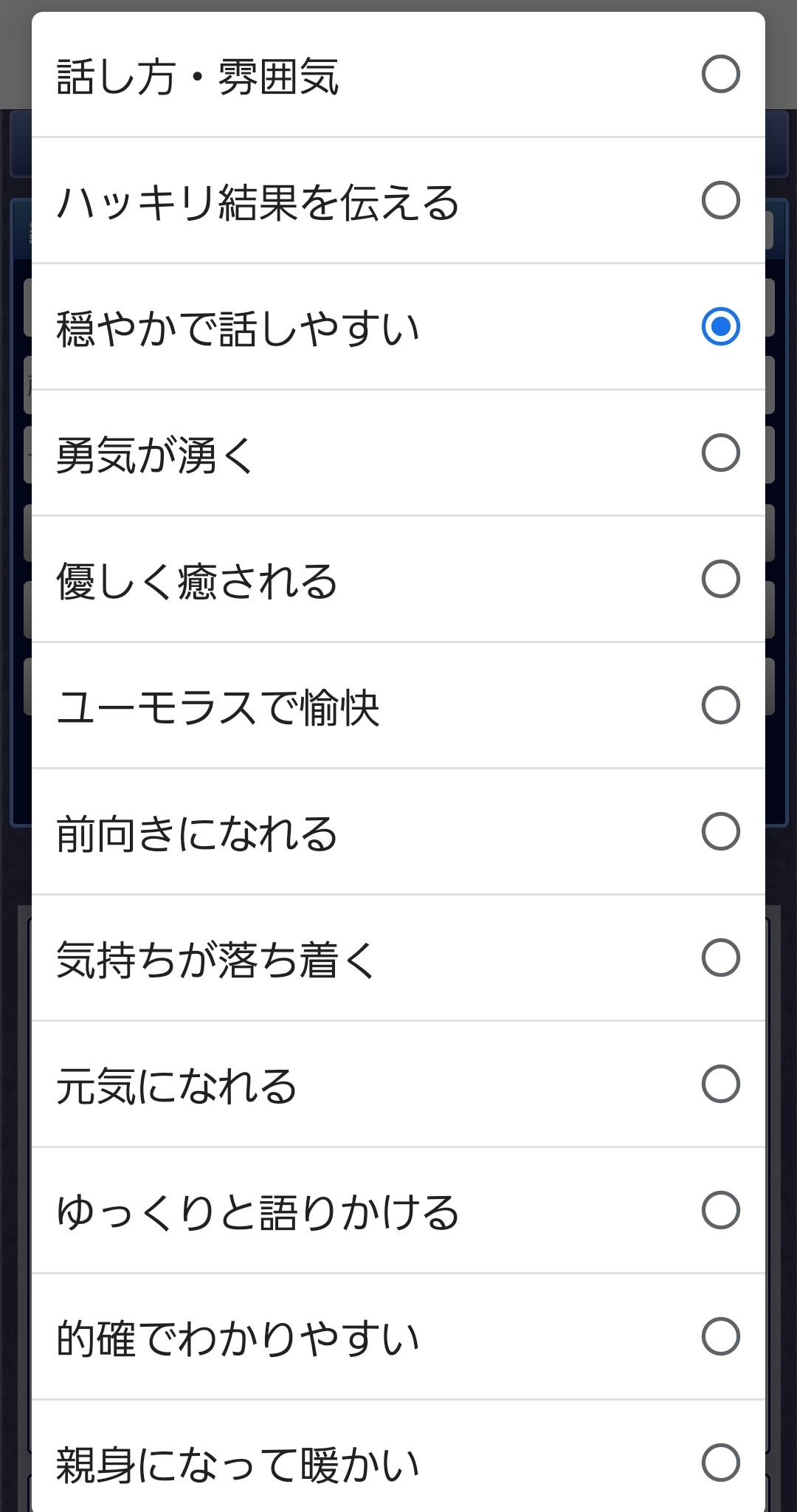Pick 優しく癒される radio button
The width and height of the screenshot is (797, 1512).
click(x=720, y=579)
